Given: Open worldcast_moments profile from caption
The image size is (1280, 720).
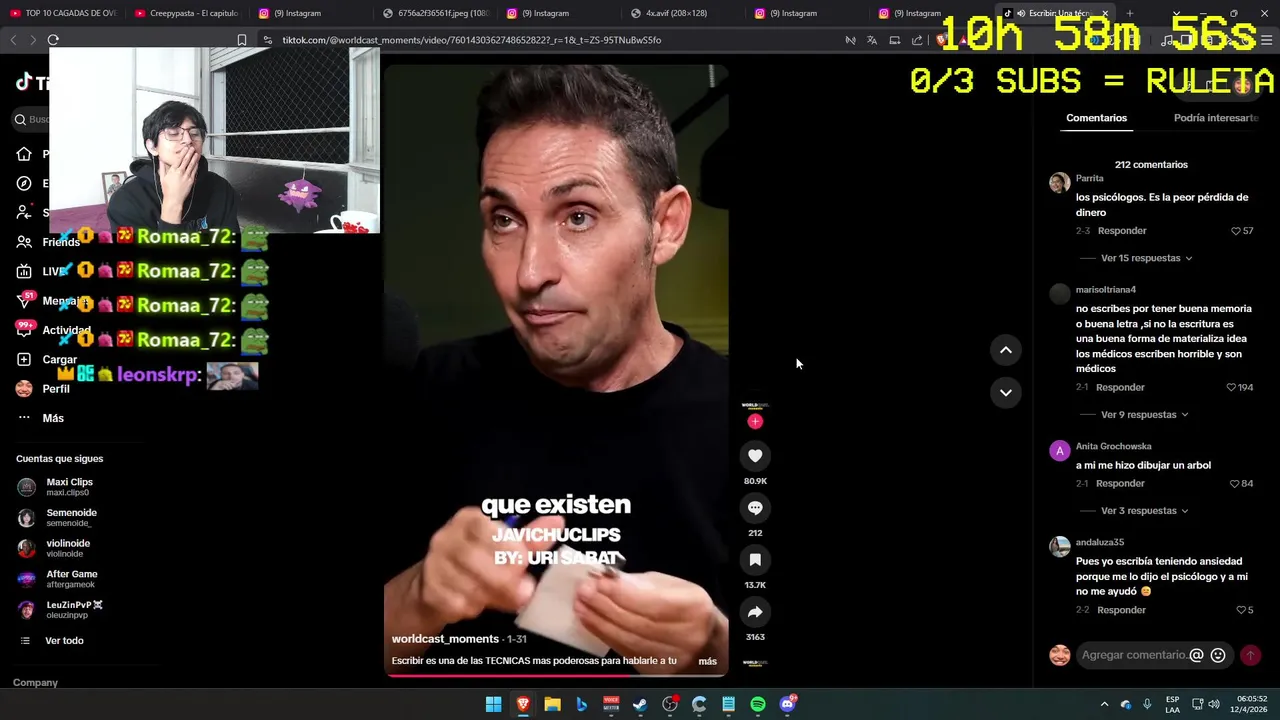Looking at the screenshot, I should tap(445, 639).
